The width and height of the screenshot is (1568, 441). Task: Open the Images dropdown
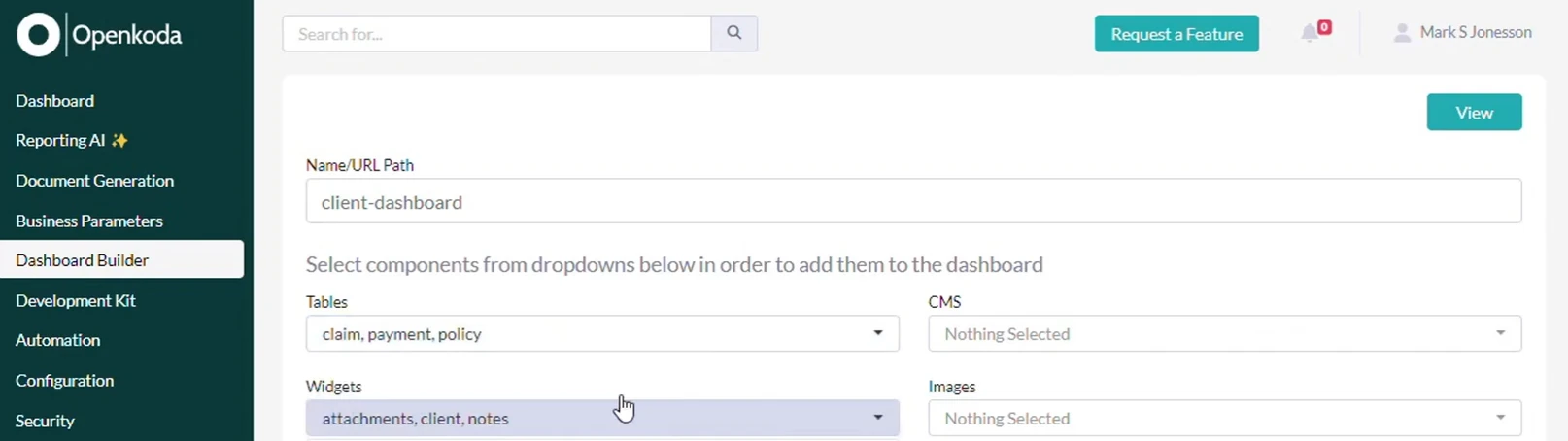tap(1224, 418)
